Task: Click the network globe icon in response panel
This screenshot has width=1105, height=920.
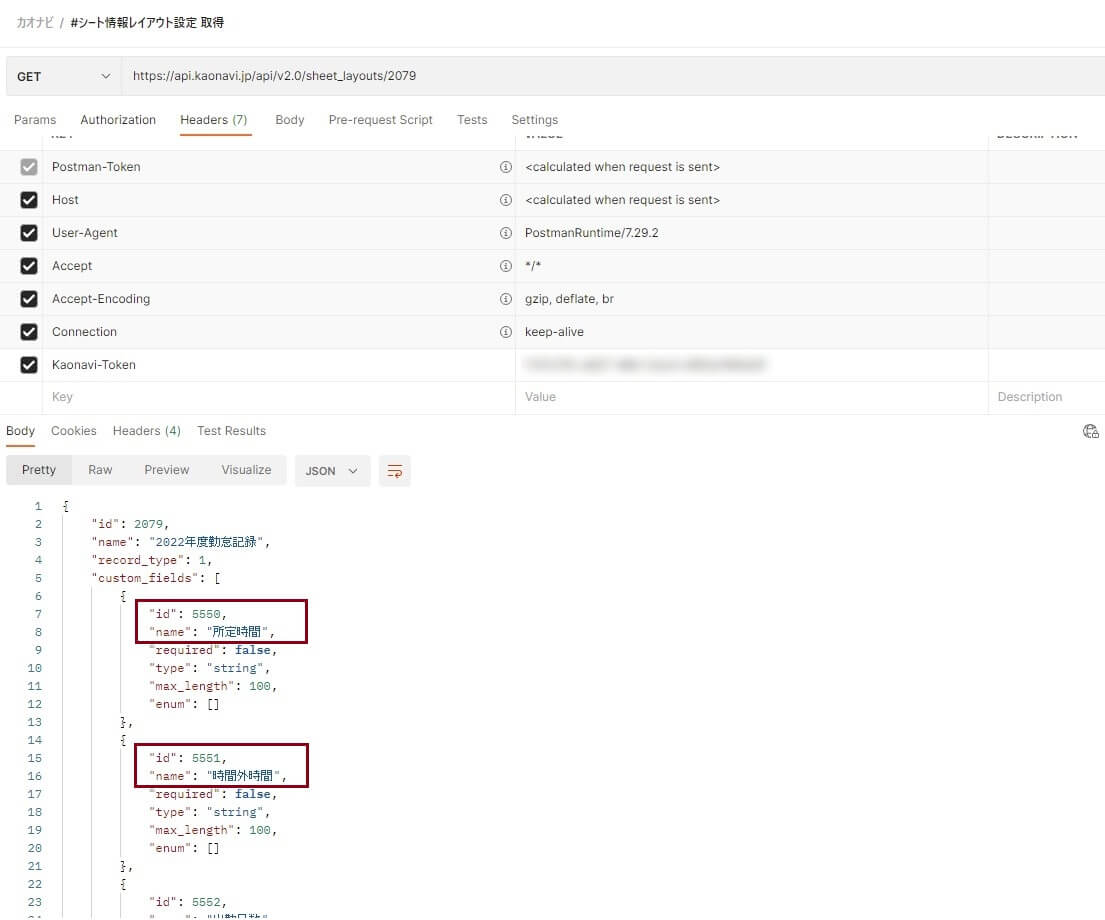Action: point(1090,431)
